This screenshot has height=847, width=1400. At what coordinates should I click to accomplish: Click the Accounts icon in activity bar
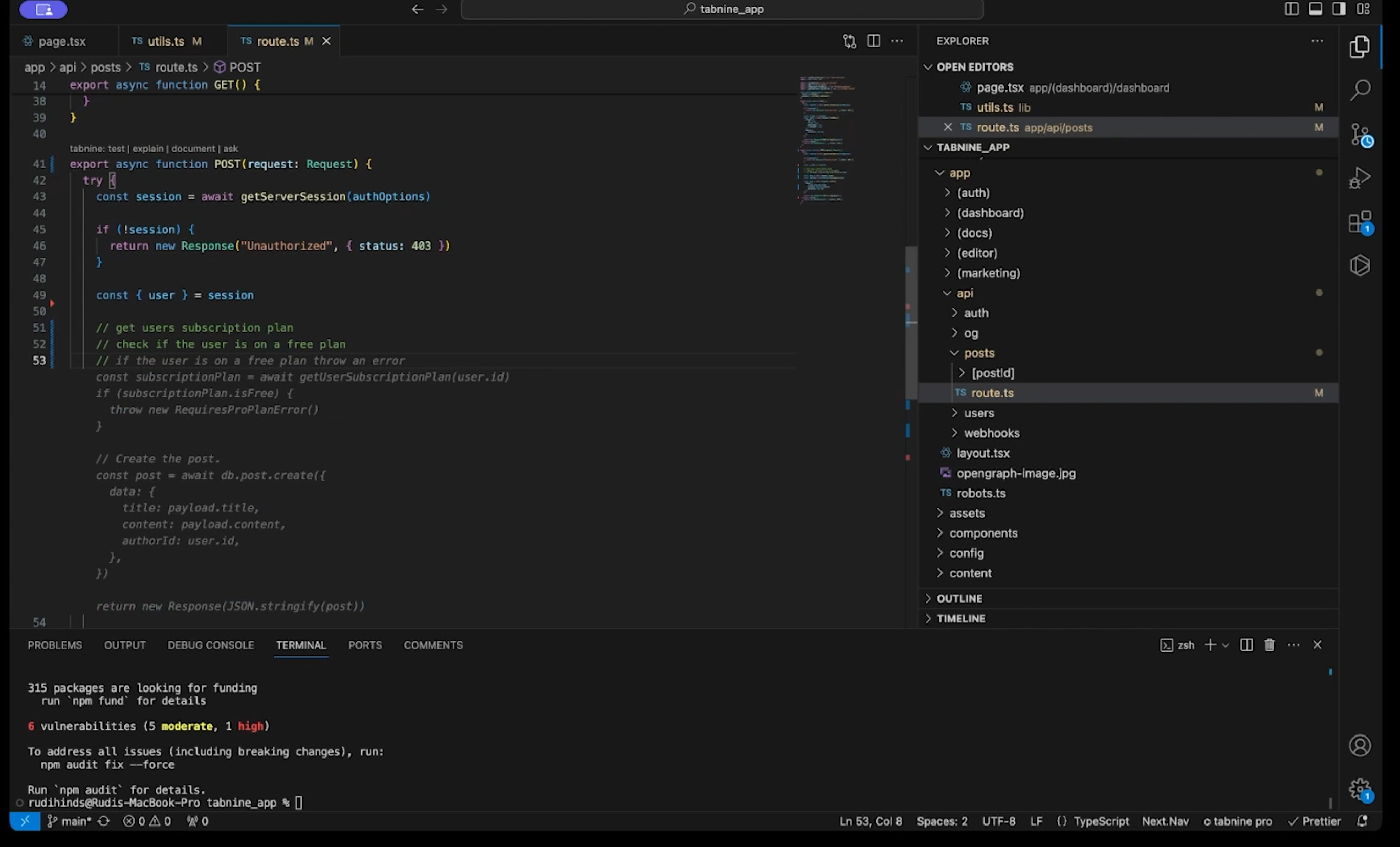[1360, 745]
